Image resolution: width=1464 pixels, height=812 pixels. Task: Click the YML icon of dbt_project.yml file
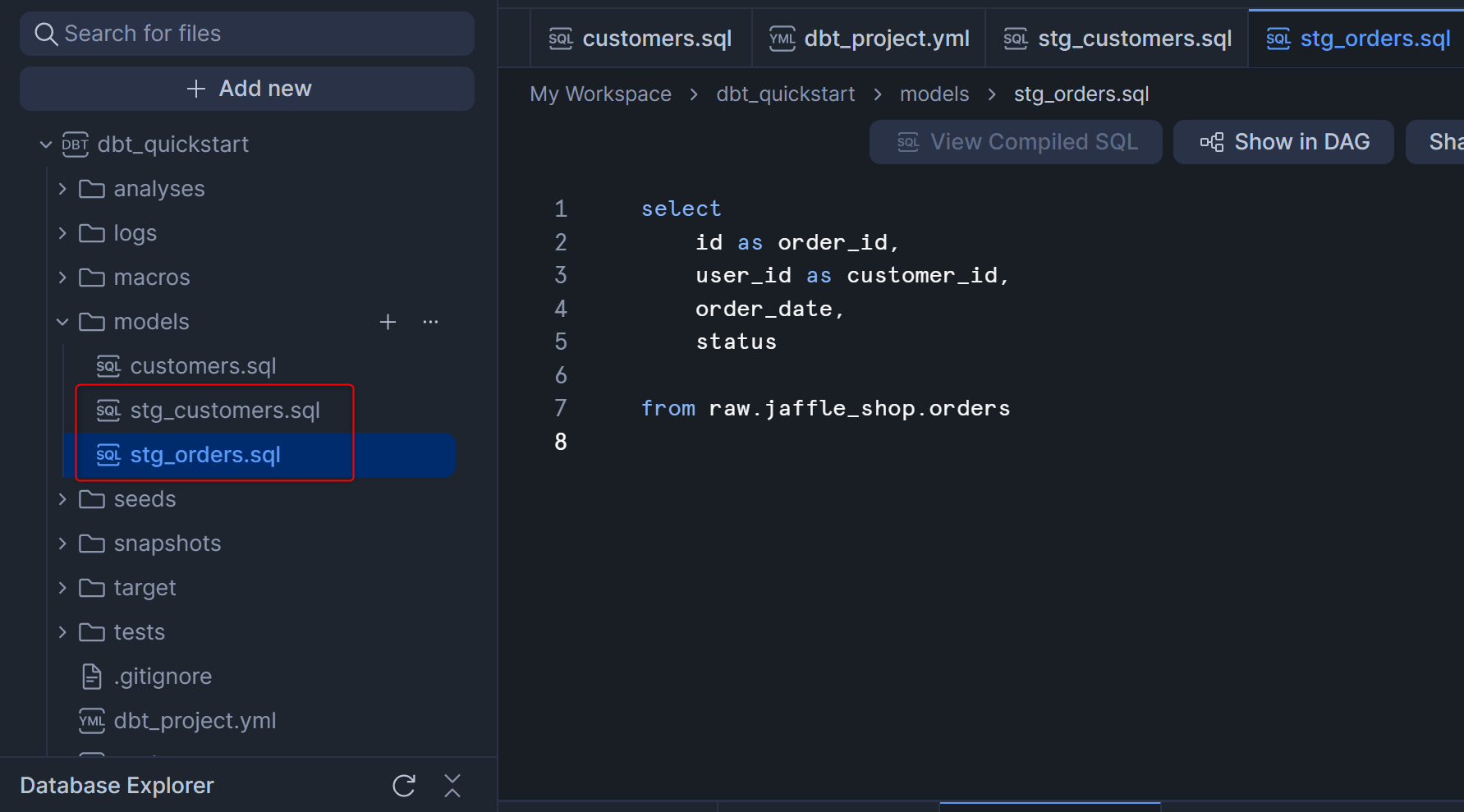click(x=92, y=721)
